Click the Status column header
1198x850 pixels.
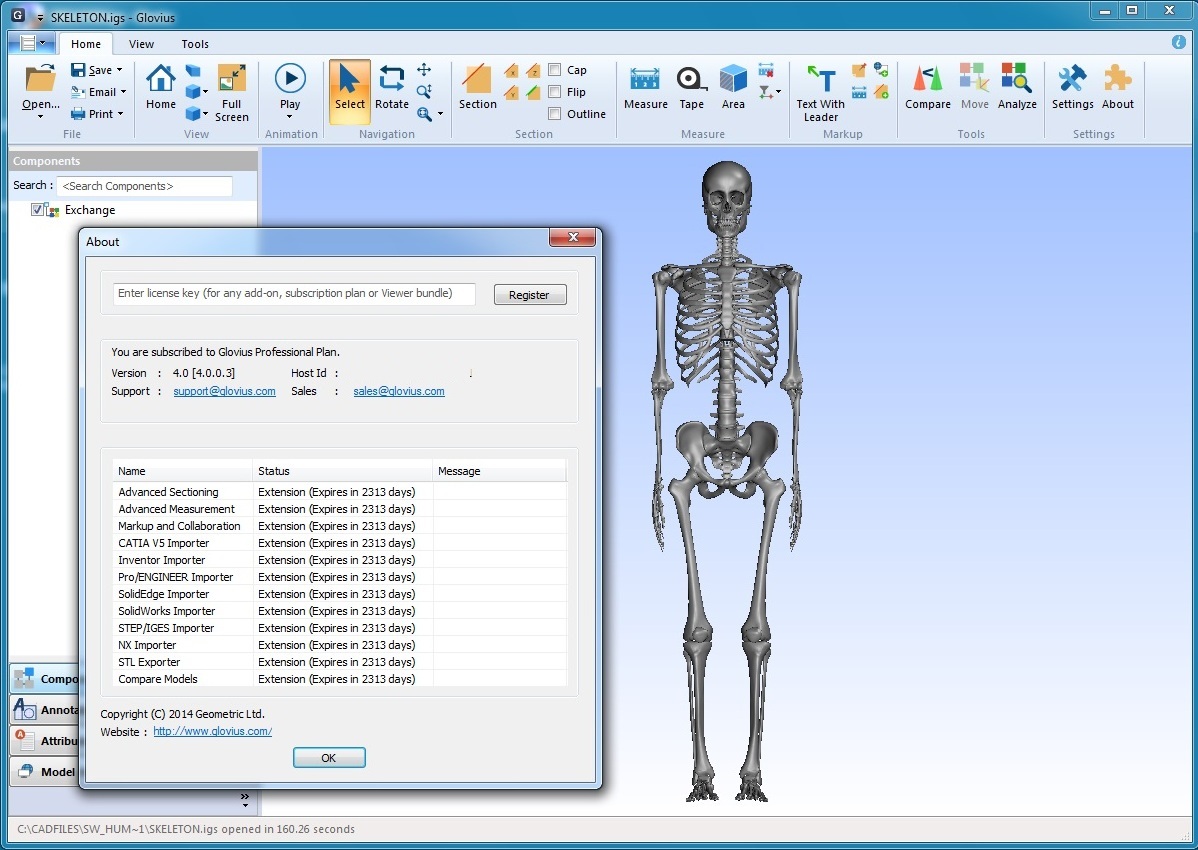[x=342, y=471]
